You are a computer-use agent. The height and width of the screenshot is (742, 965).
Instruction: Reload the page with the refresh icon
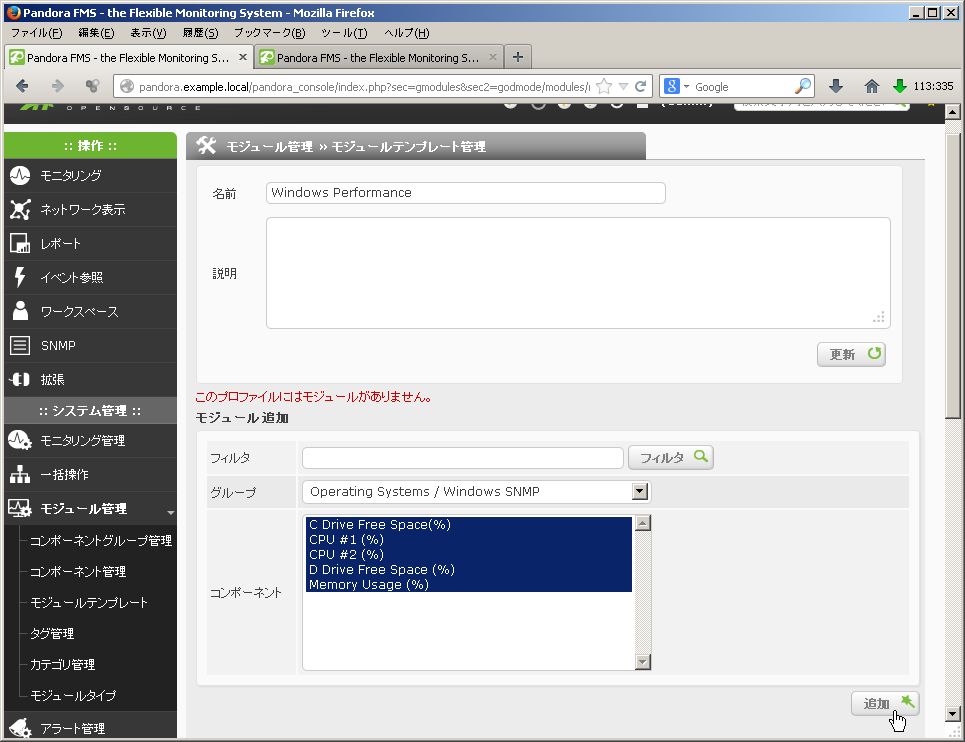[x=641, y=86]
